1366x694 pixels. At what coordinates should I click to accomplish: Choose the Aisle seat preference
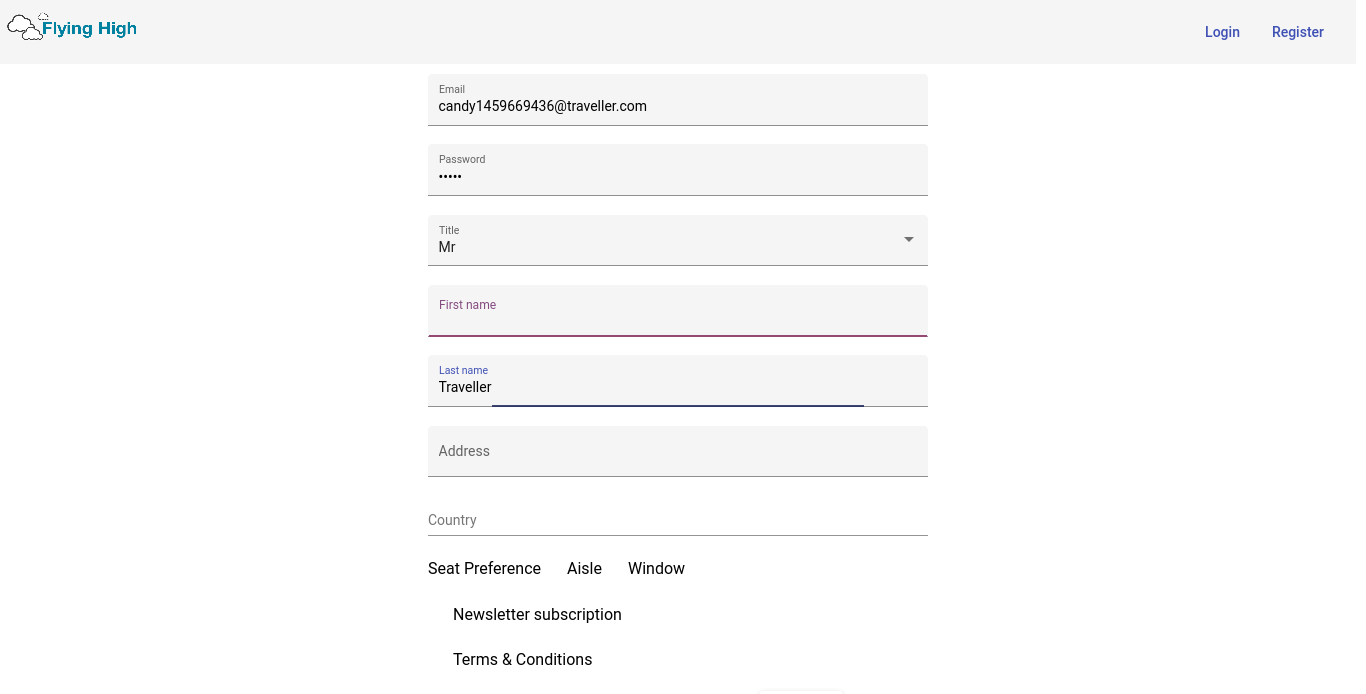pos(584,568)
